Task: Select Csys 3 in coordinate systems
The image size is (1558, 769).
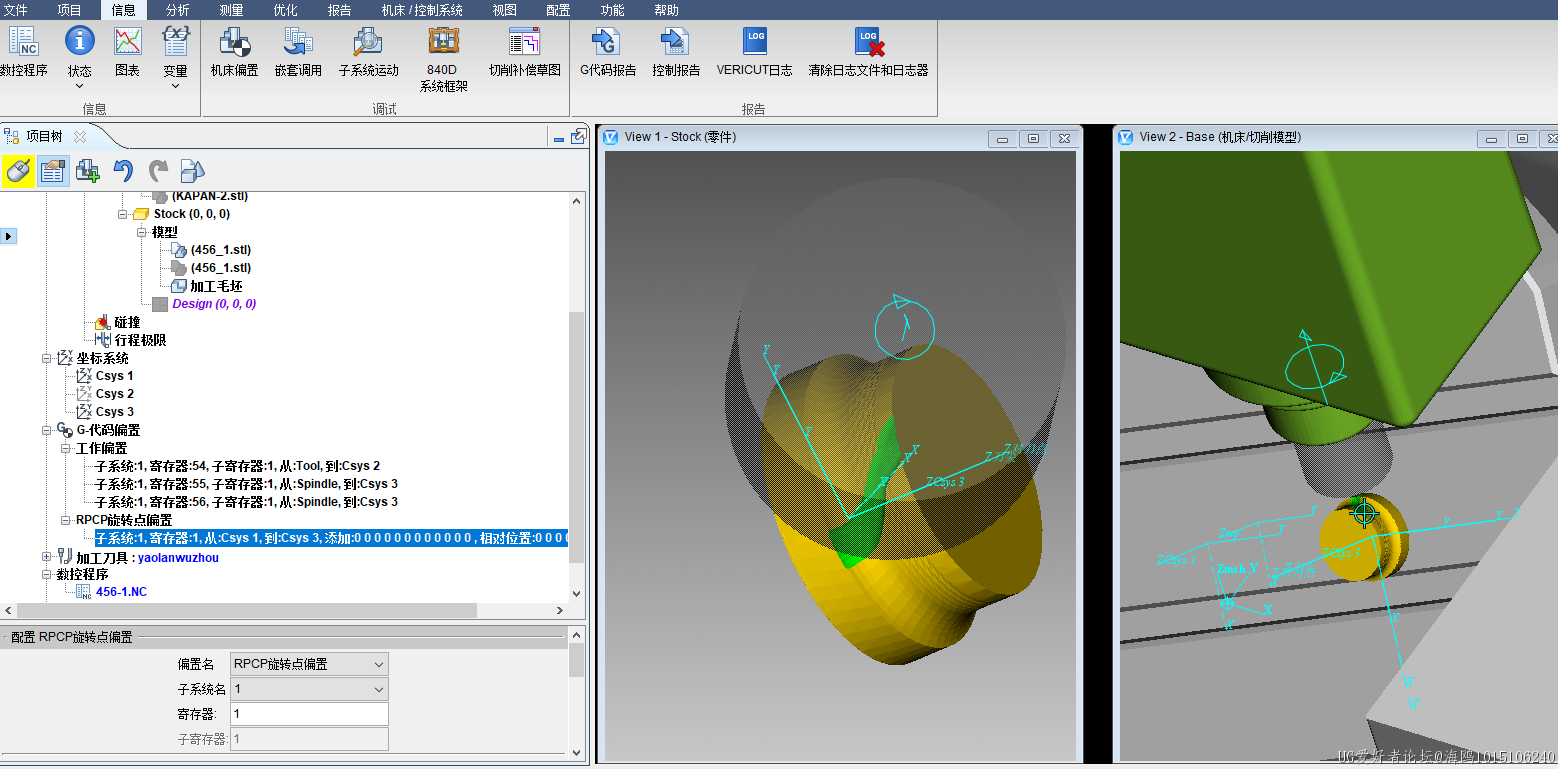Action: 114,412
